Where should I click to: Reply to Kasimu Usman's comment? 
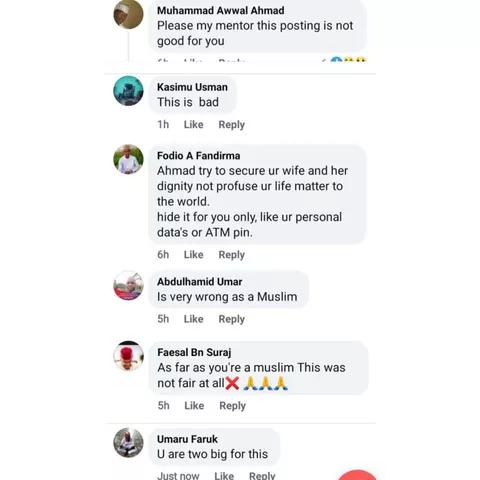click(x=232, y=125)
